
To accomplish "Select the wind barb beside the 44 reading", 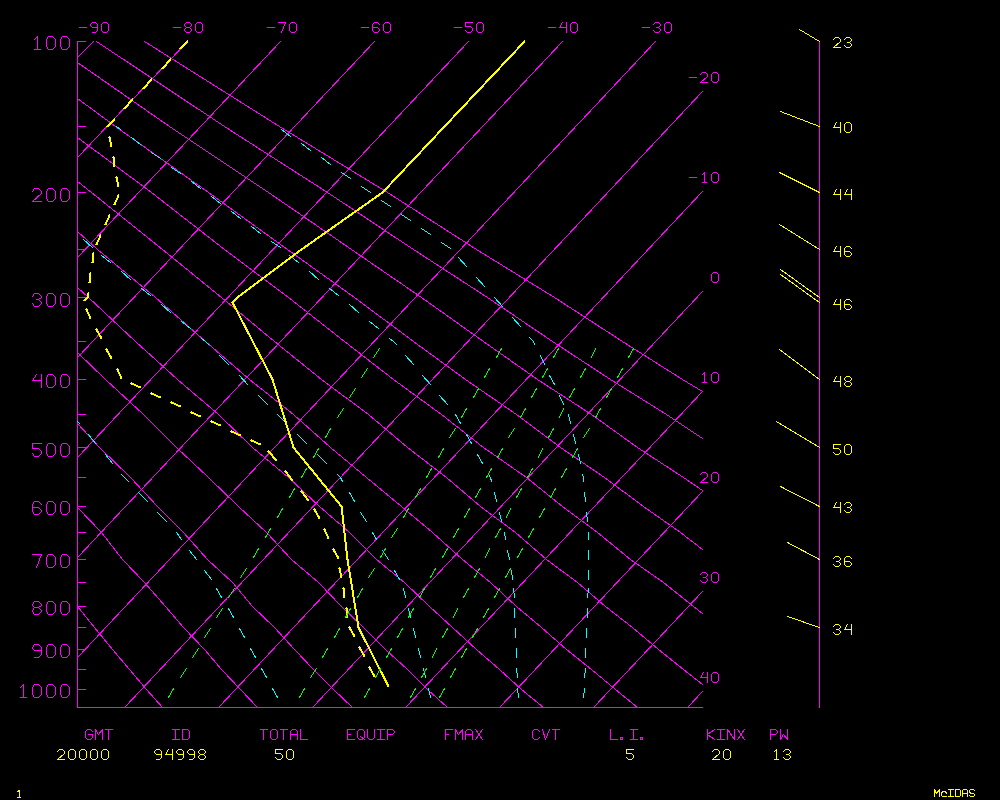I will 799,182.
